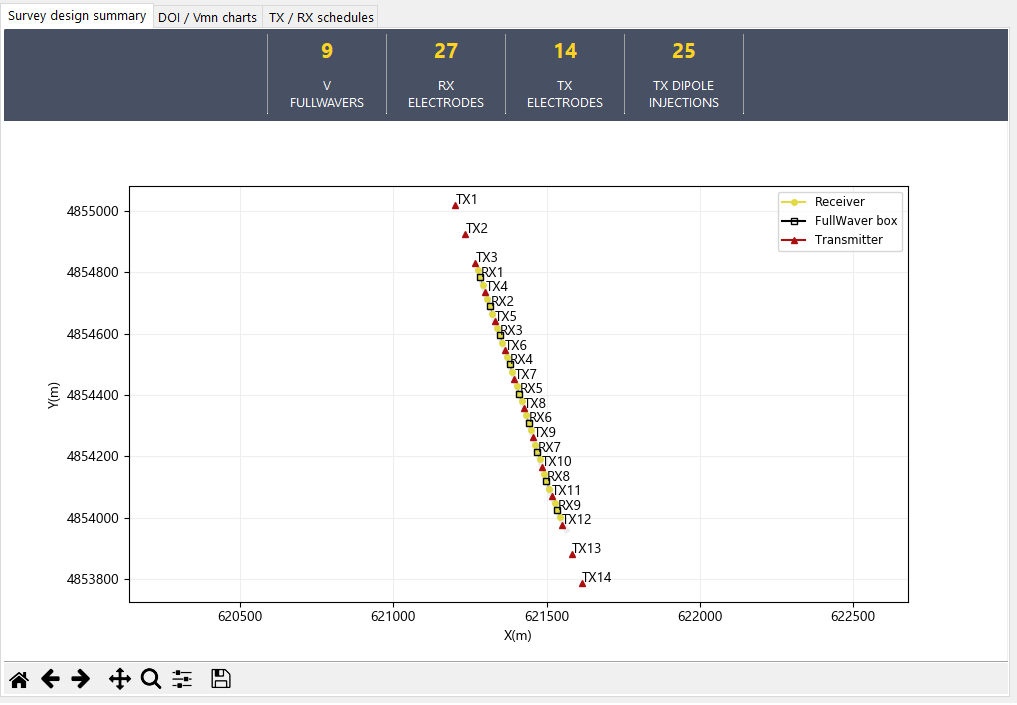
Task: Click the FullWaver box legend entry
Action: point(839,221)
